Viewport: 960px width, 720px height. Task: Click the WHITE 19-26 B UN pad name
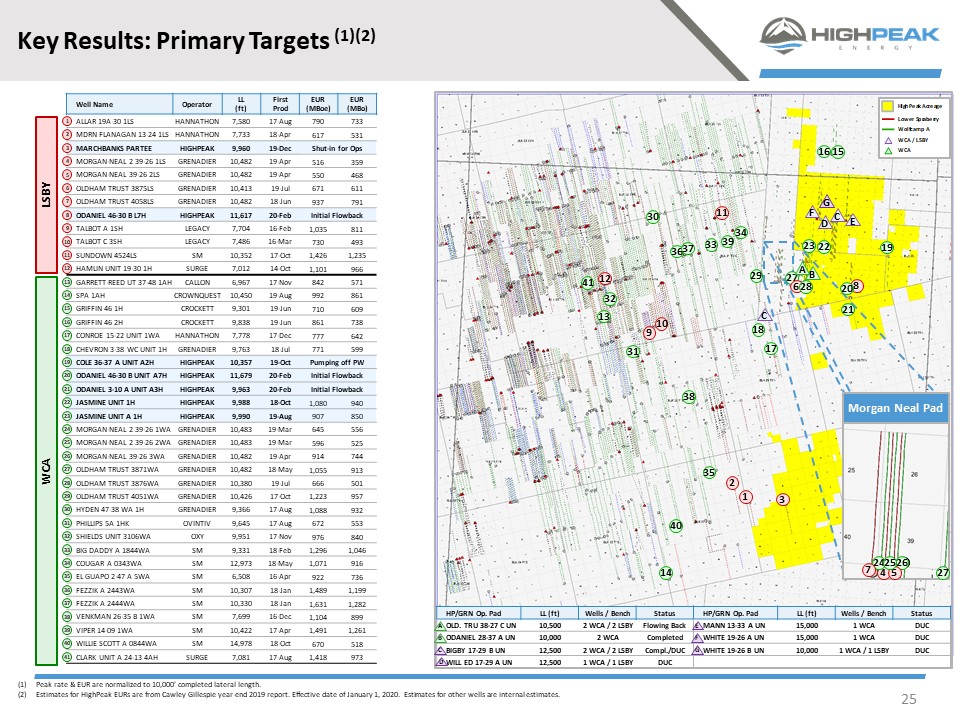coord(733,650)
